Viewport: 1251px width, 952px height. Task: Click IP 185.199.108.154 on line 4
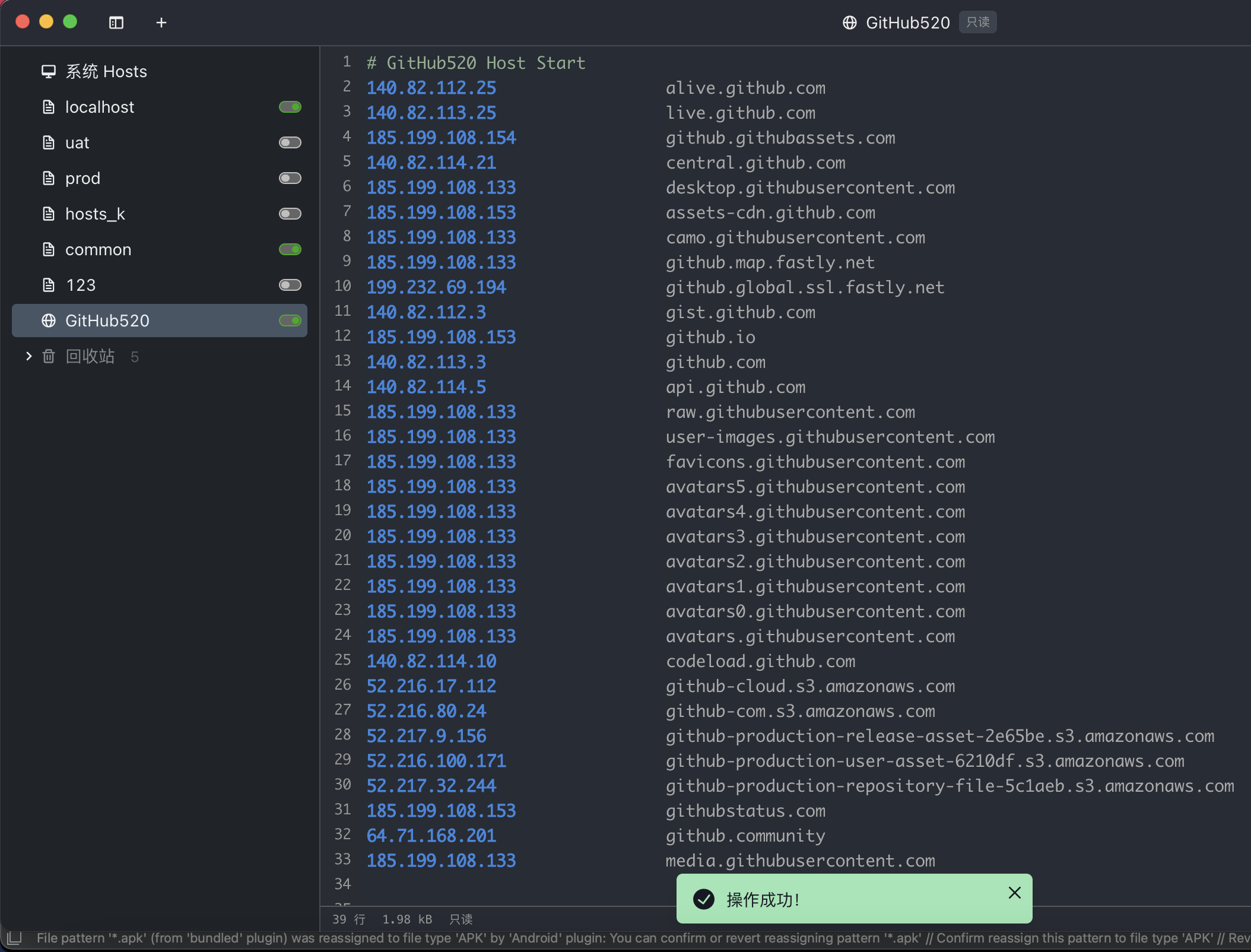[x=442, y=138]
